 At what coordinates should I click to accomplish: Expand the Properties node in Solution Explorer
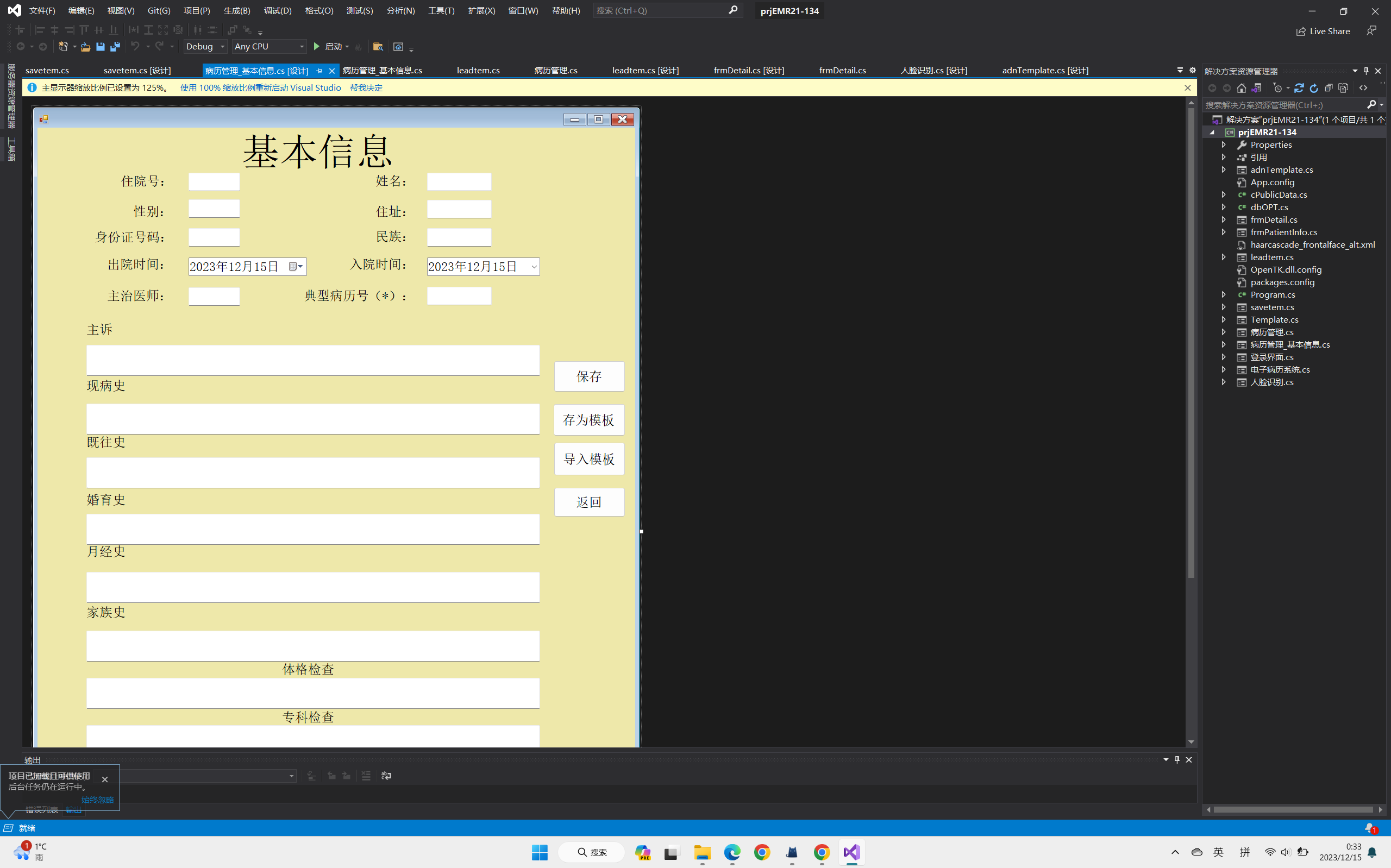click(x=1223, y=144)
